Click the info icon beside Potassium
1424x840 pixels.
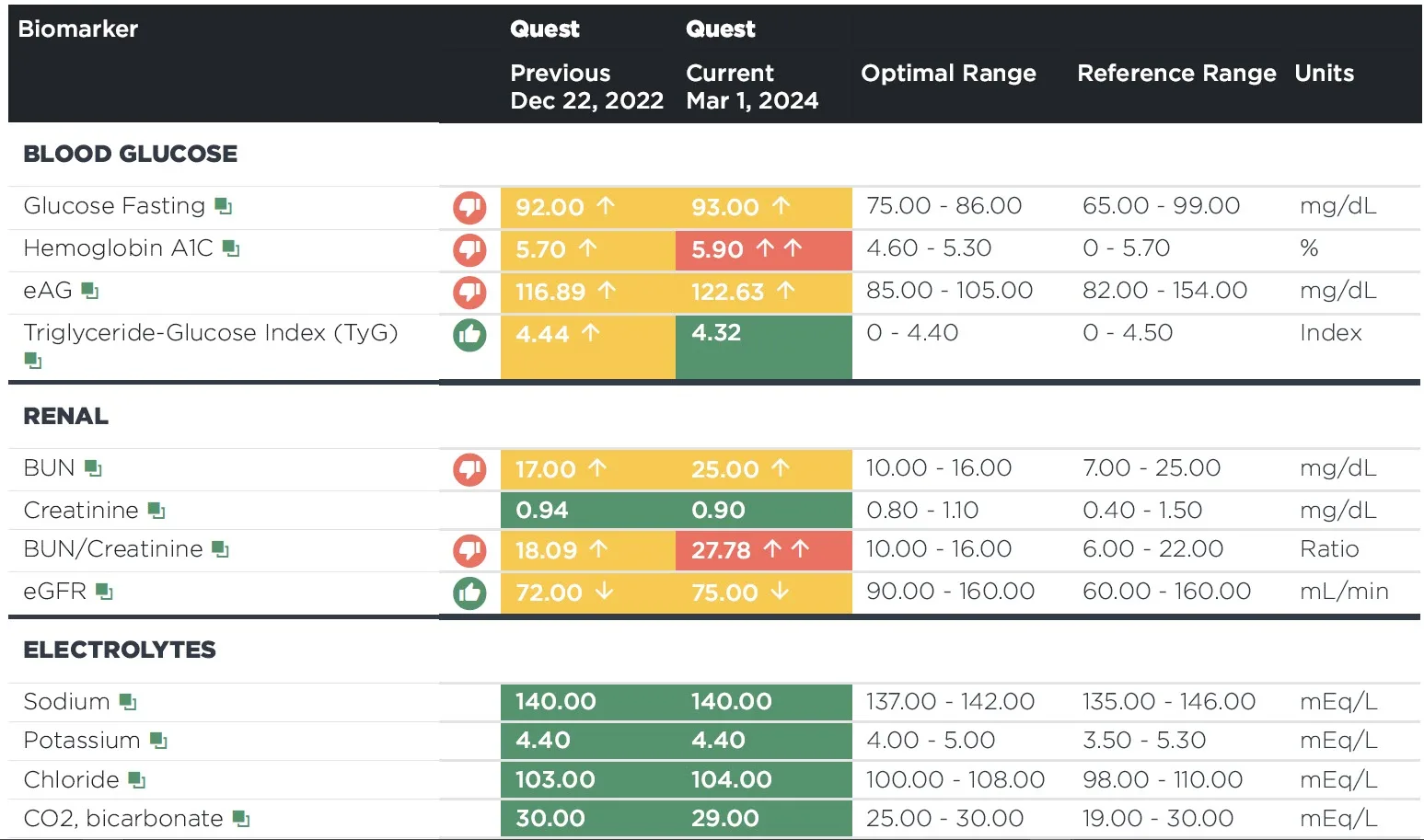tap(158, 741)
